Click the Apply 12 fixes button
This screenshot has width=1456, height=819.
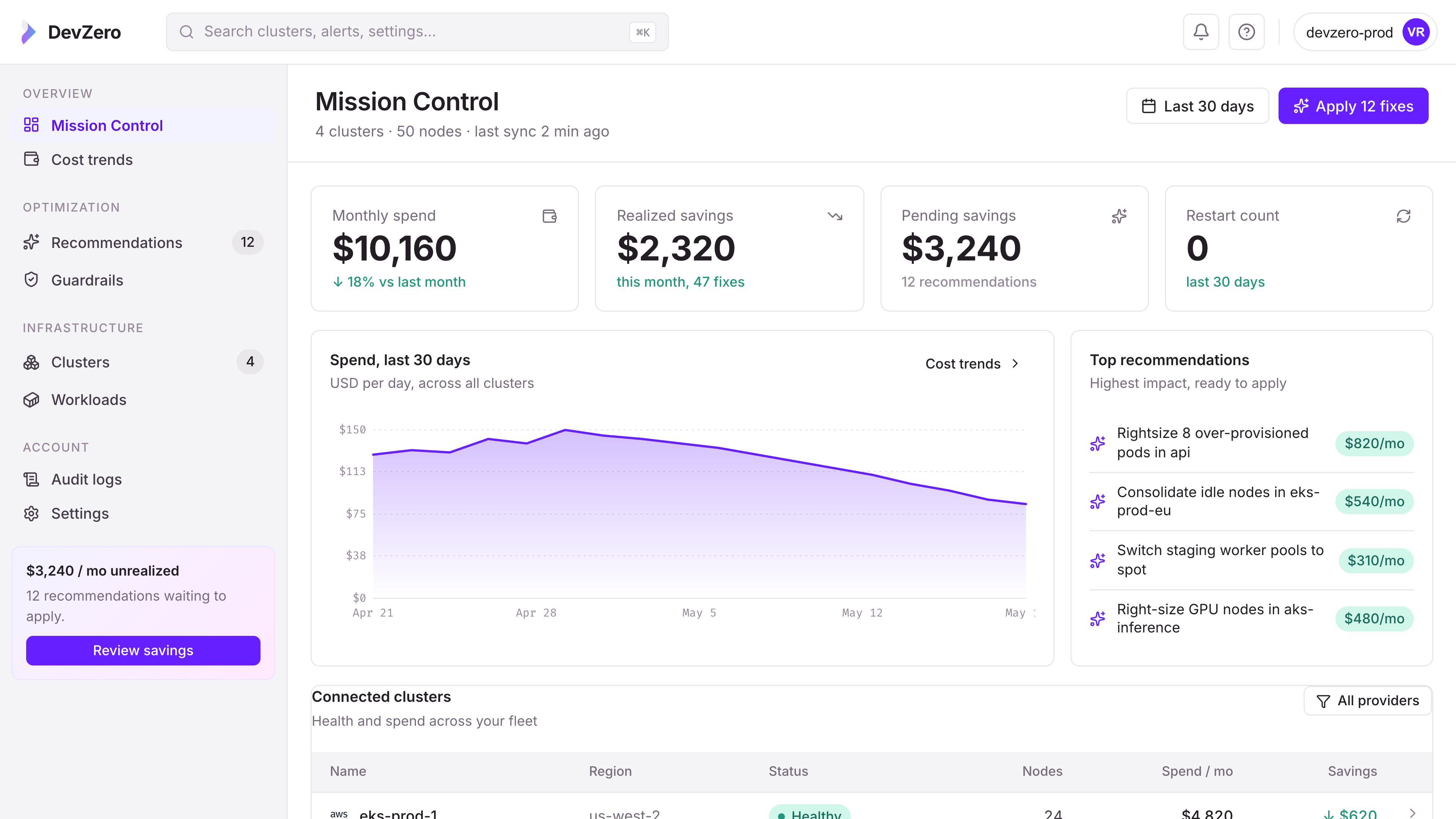(x=1353, y=106)
